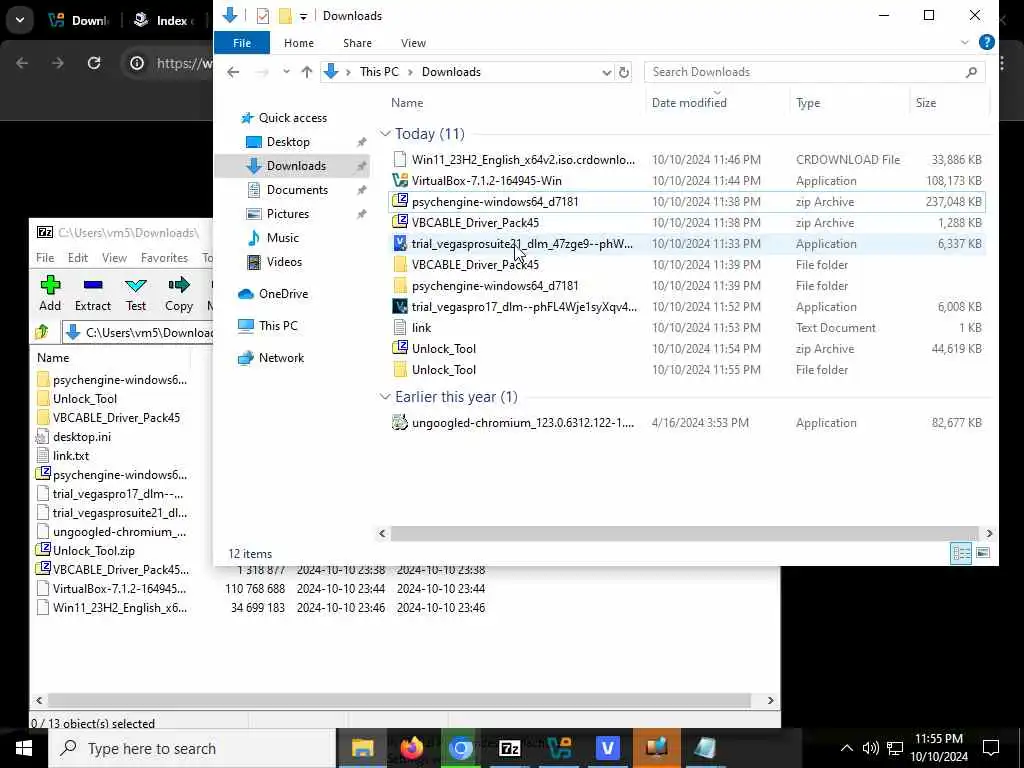1024x768 pixels.
Task: Click the Explorer Back arrow
Action: 233,72
